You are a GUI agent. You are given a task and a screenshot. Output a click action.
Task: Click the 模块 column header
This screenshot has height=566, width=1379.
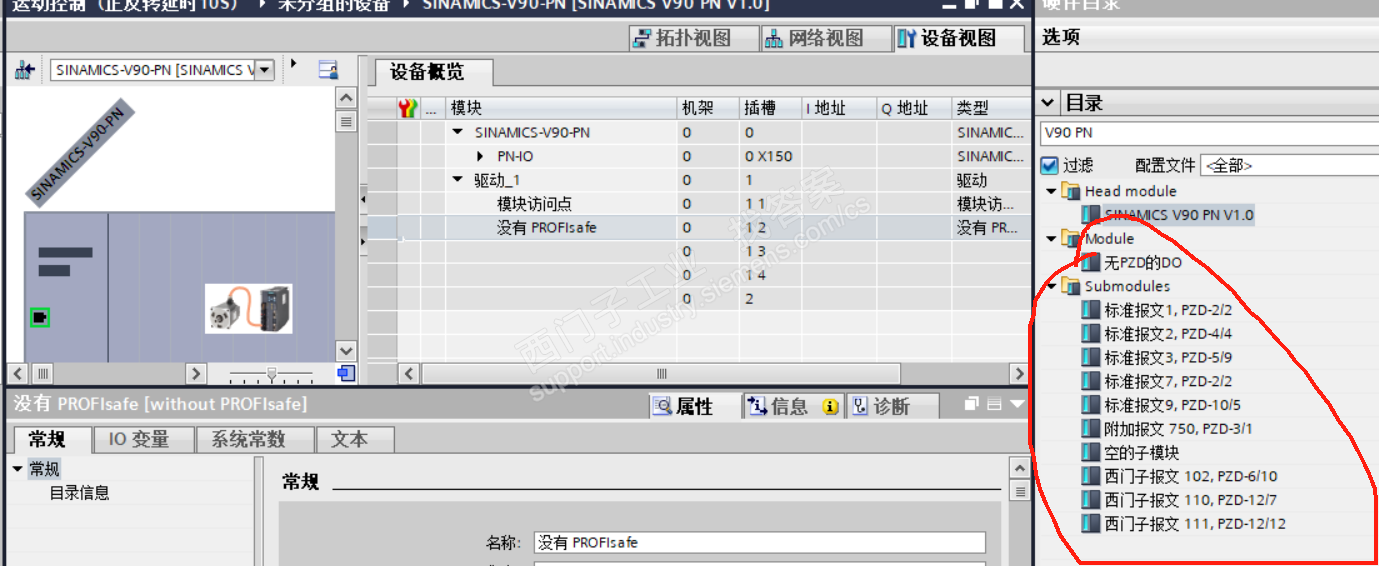[x=561, y=108]
